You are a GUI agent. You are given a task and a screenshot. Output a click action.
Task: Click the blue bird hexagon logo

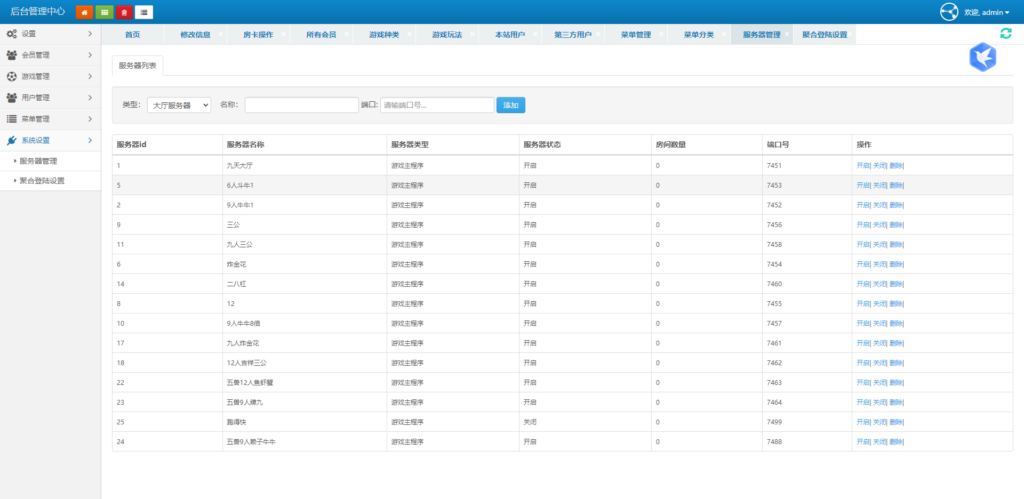[983, 58]
